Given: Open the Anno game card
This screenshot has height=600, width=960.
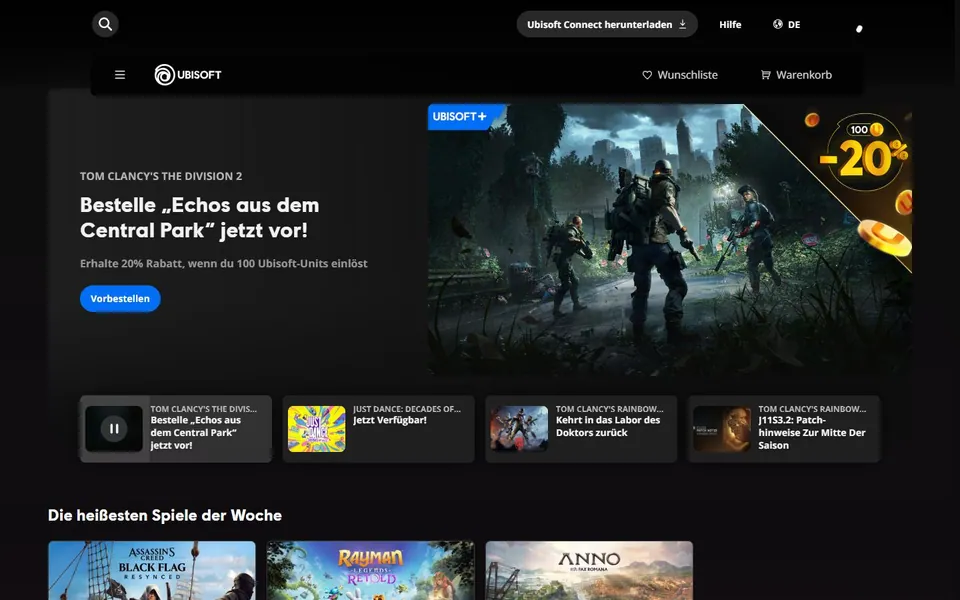Looking at the screenshot, I should coord(589,570).
